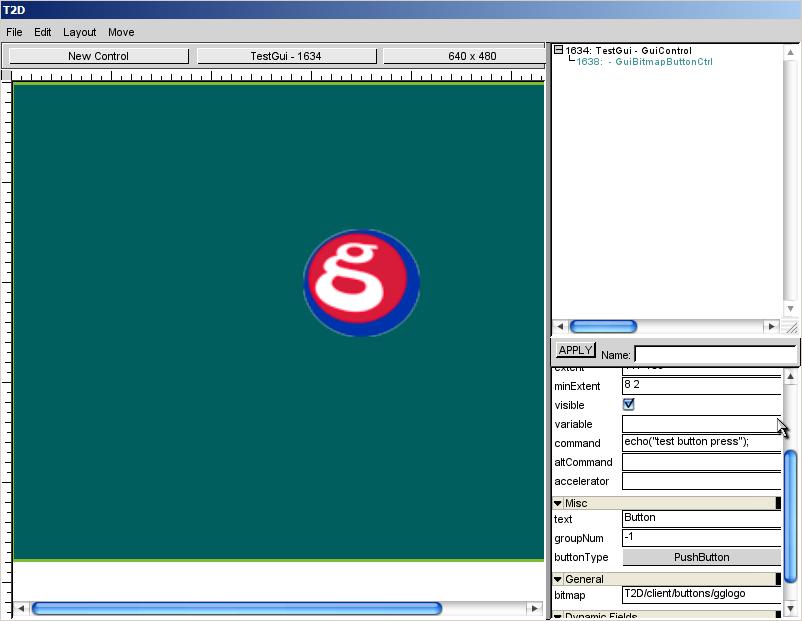Viewport: 802px width, 621px height.
Task: Click the inspector vertical scrollbar thumb
Action: point(790,516)
